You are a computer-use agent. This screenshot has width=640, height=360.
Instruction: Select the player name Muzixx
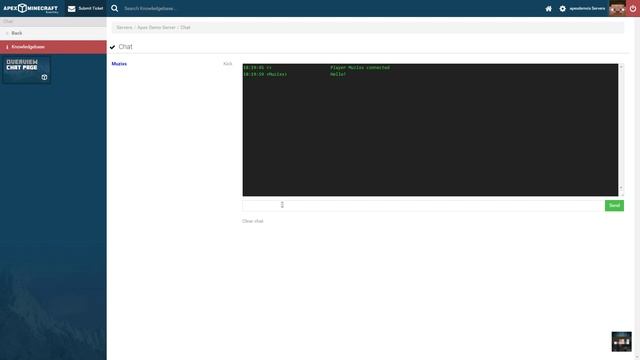pyautogui.click(x=119, y=64)
